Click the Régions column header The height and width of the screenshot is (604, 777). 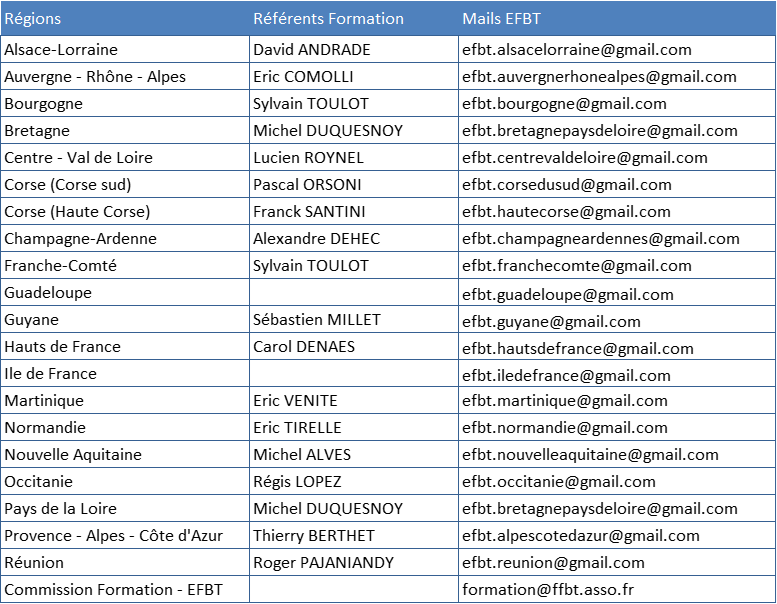(x=125, y=19)
